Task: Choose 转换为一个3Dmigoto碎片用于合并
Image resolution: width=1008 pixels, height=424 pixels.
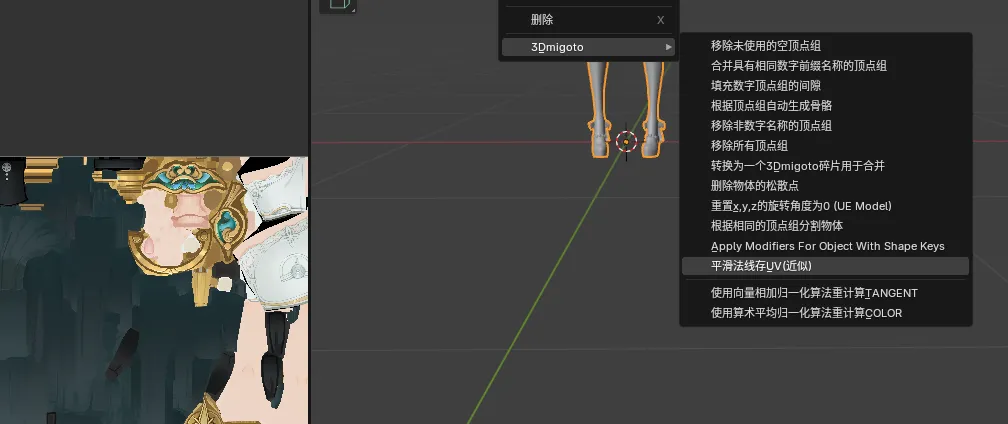Action: click(825, 166)
